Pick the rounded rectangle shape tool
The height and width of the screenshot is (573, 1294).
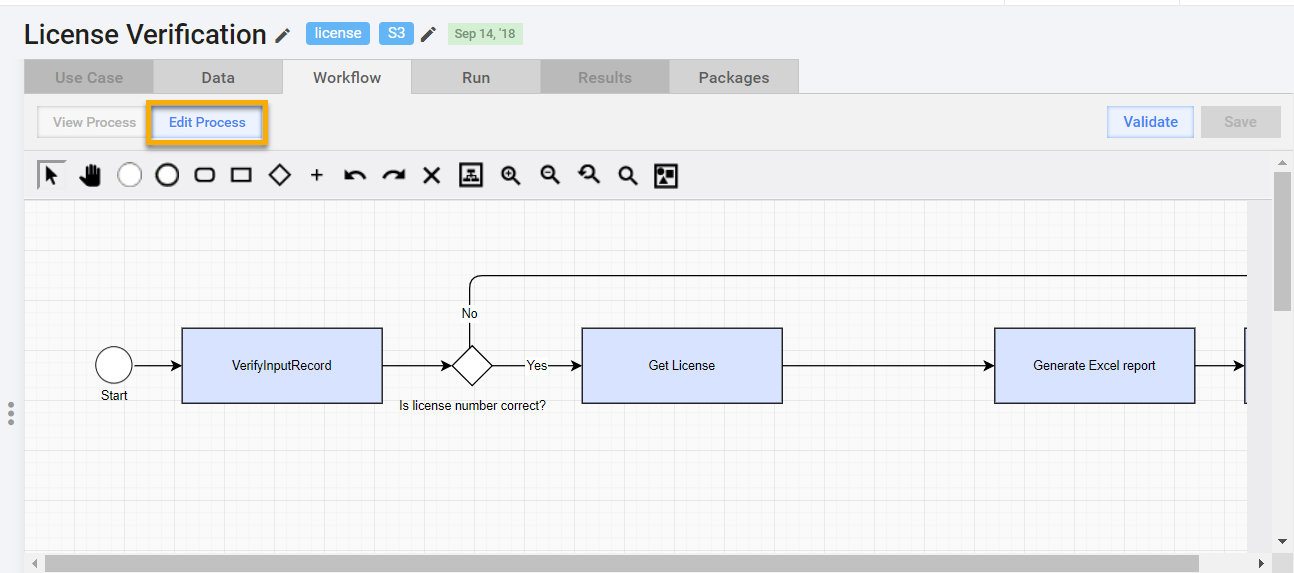pyautogui.click(x=204, y=175)
